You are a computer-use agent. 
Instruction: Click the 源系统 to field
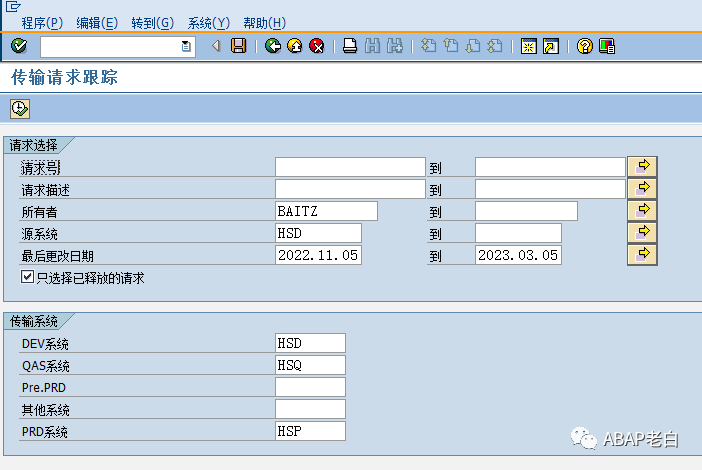click(x=518, y=233)
